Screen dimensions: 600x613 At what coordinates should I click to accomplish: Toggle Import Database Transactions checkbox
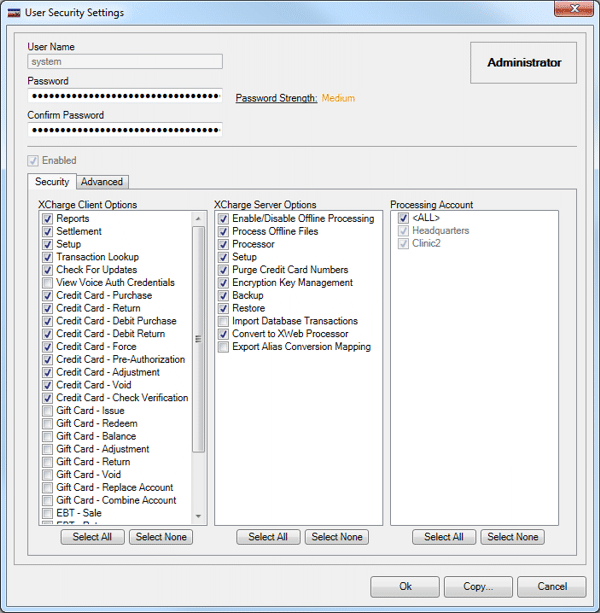coord(224,321)
